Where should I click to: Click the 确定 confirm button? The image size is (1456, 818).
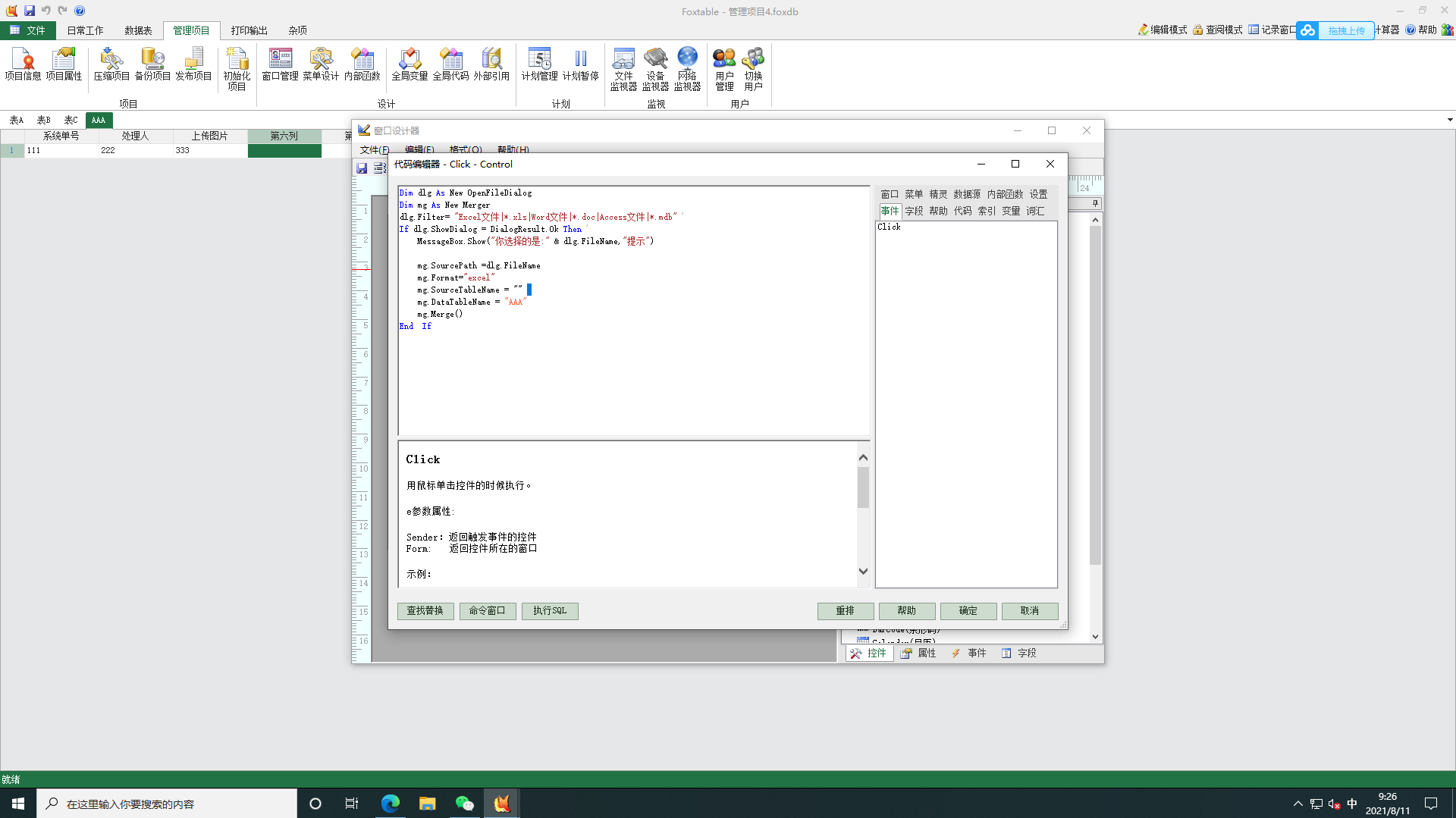coord(968,610)
